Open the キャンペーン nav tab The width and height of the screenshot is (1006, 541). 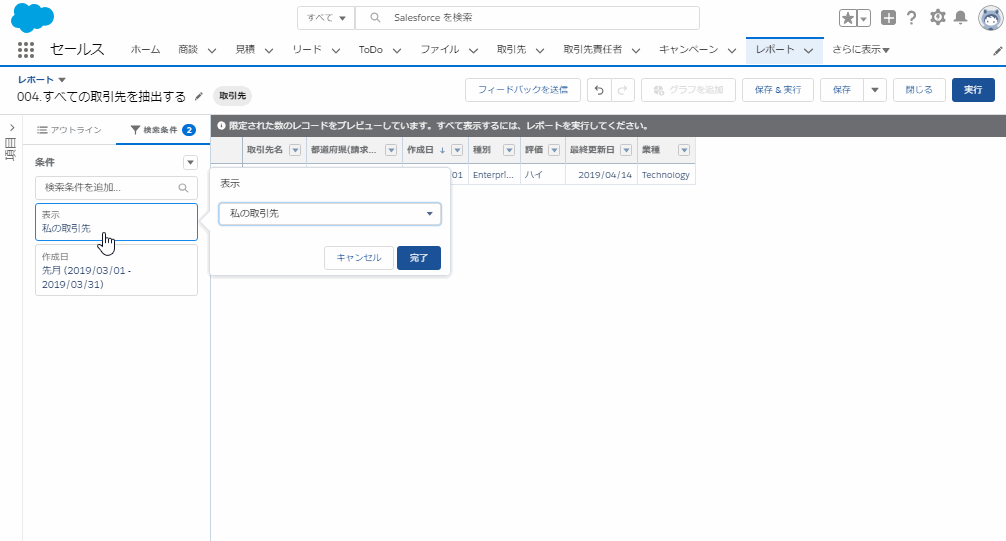[x=688, y=49]
